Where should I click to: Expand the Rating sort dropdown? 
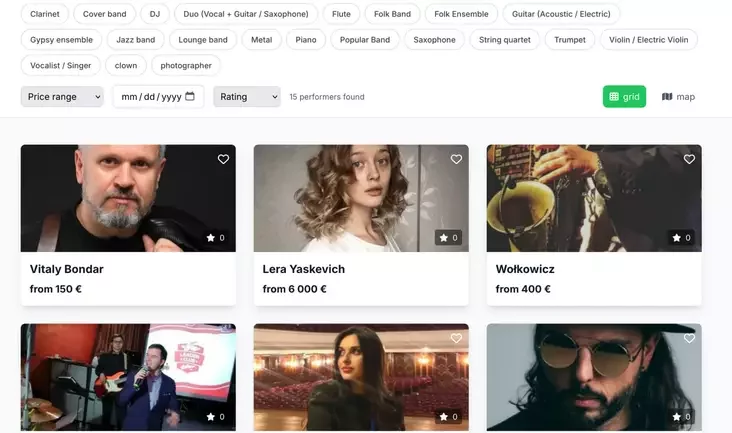click(x=246, y=97)
